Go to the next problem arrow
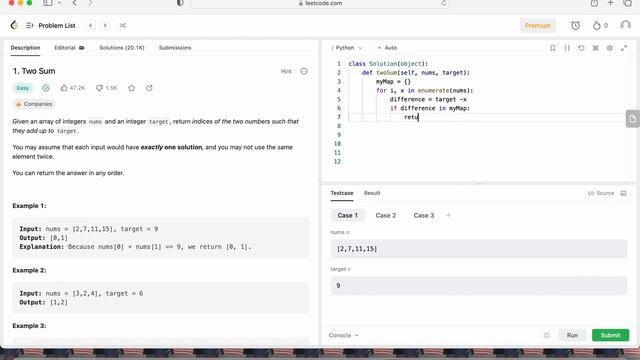 pos(105,25)
